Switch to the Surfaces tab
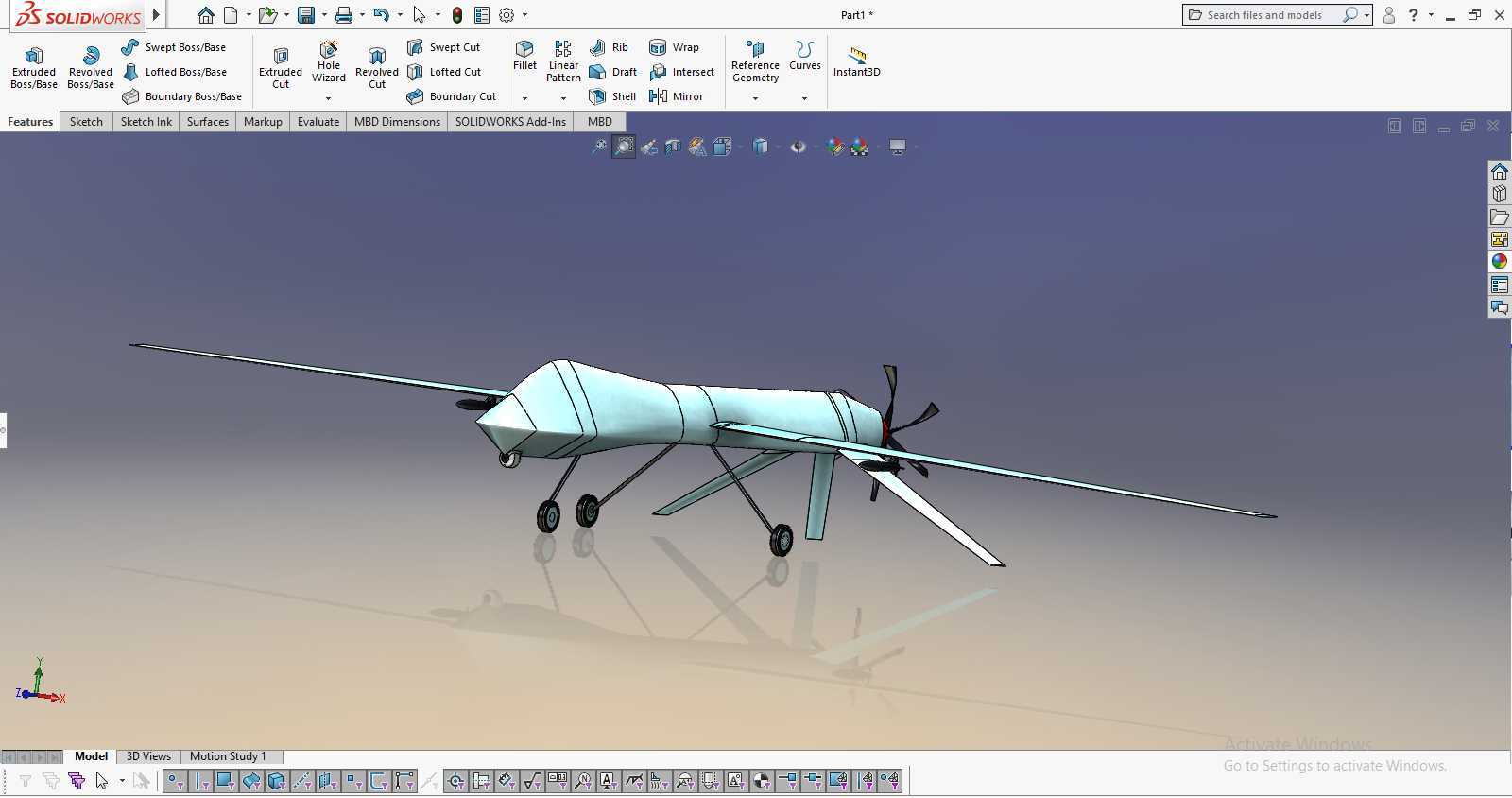1512x798 pixels. [208, 122]
